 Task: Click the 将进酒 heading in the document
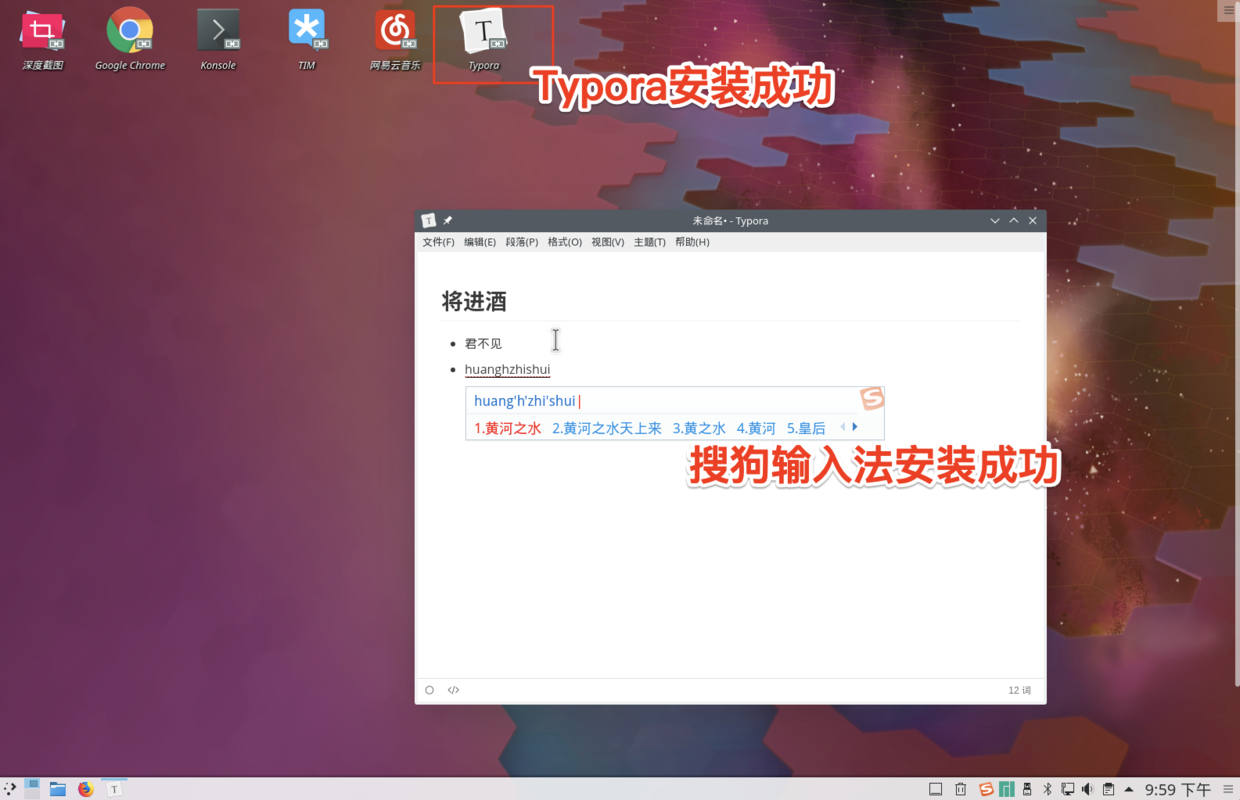pyautogui.click(x=475, y=301)
